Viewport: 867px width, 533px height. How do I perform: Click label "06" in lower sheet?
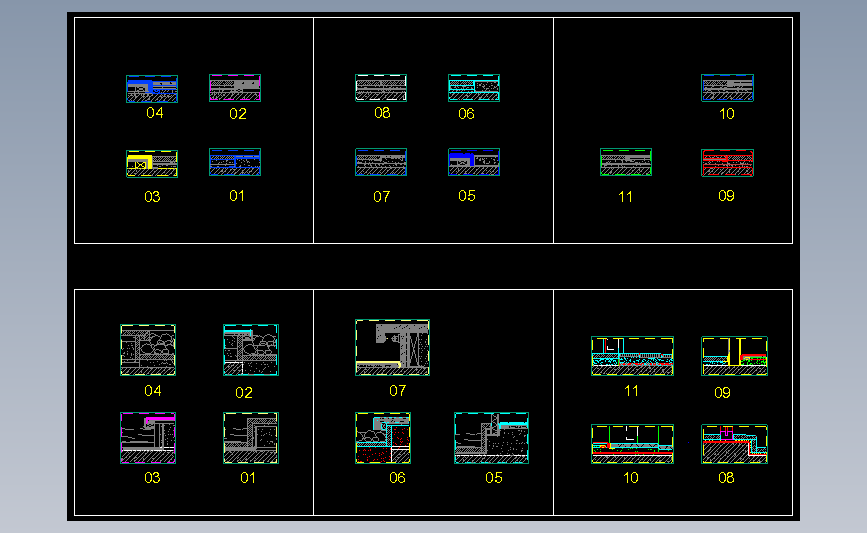tap(397, 478)
